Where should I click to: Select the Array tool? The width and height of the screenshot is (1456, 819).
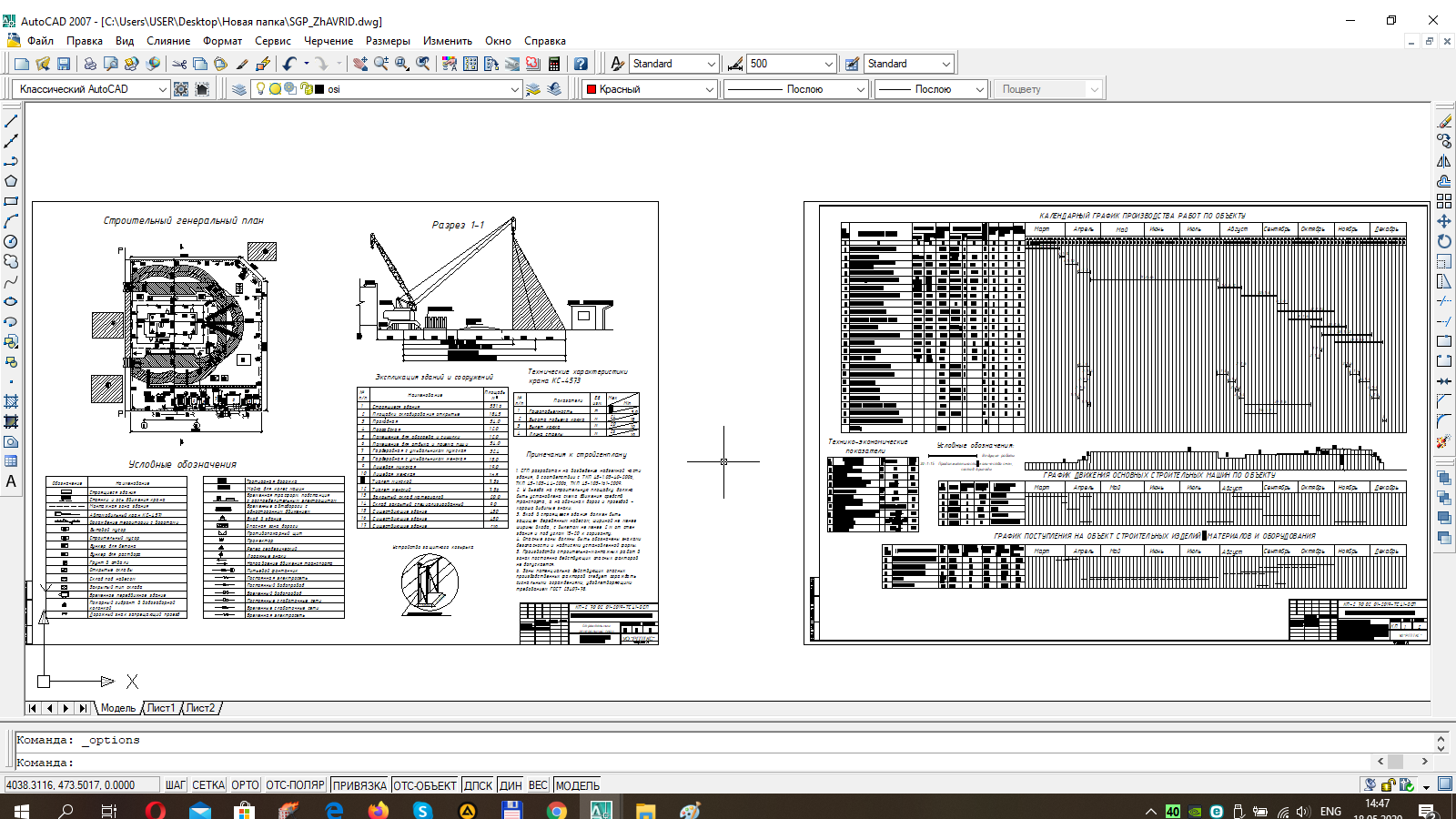click(x=1444, y=201)
